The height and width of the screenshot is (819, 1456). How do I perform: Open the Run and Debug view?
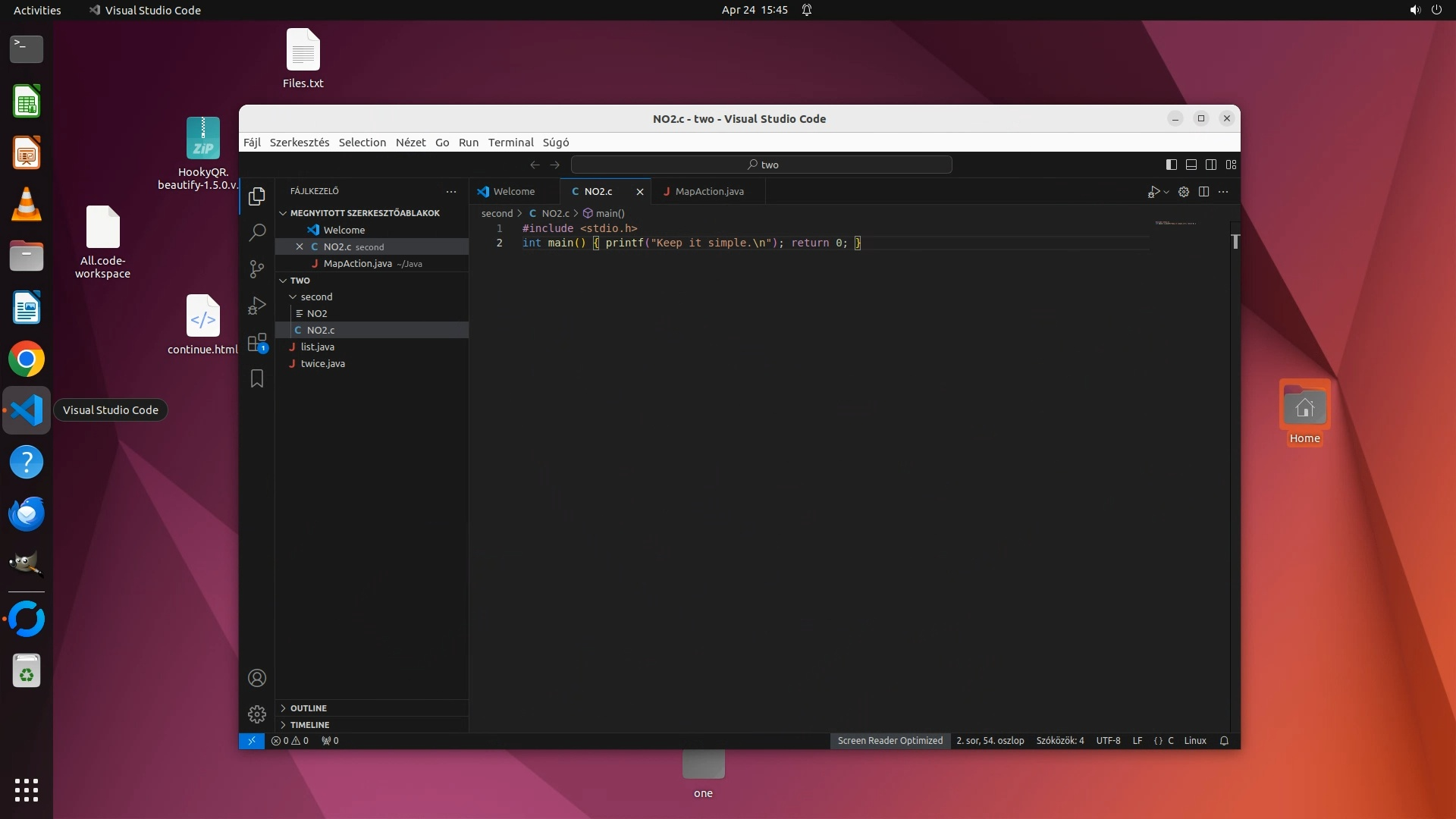click(x=257, y=306)
